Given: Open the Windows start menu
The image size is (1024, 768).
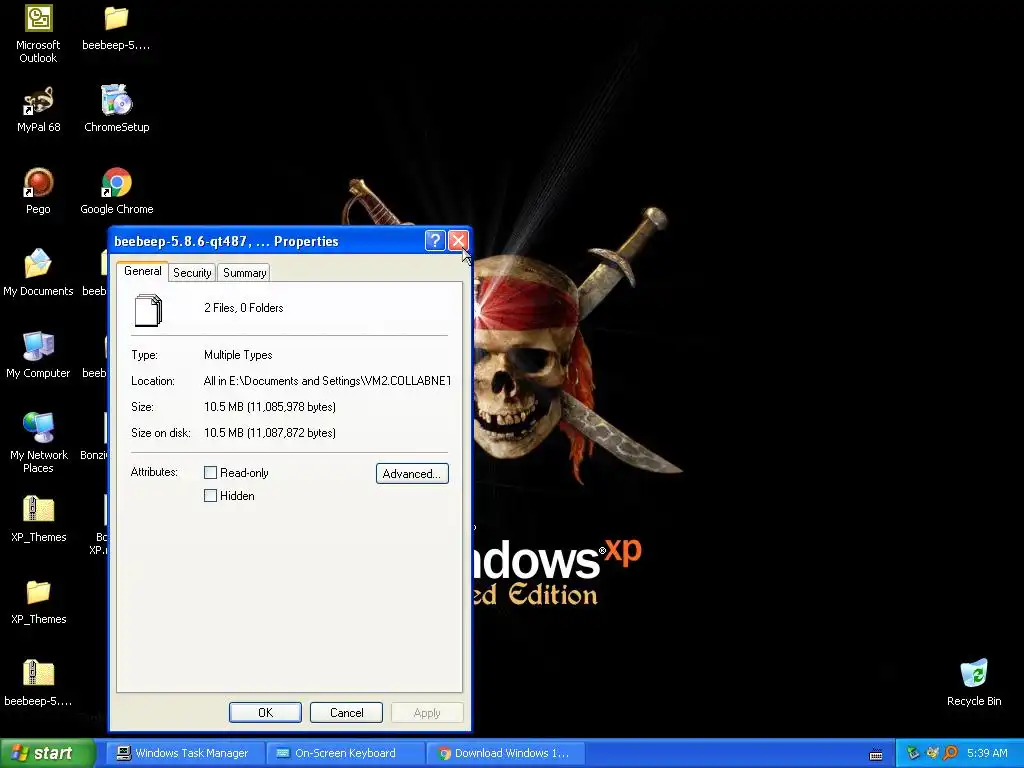Looking at the screenshot, I should [47, 753].
